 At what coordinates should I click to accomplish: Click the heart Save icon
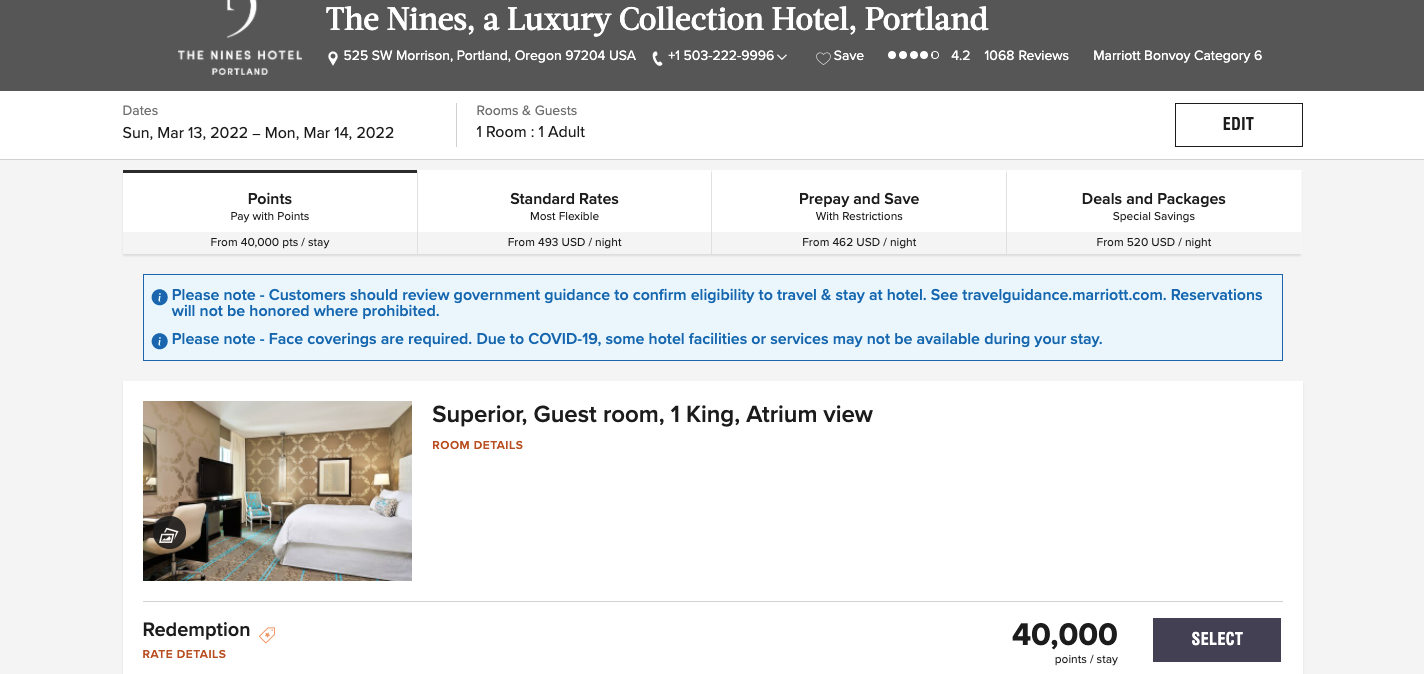(823, 58)
